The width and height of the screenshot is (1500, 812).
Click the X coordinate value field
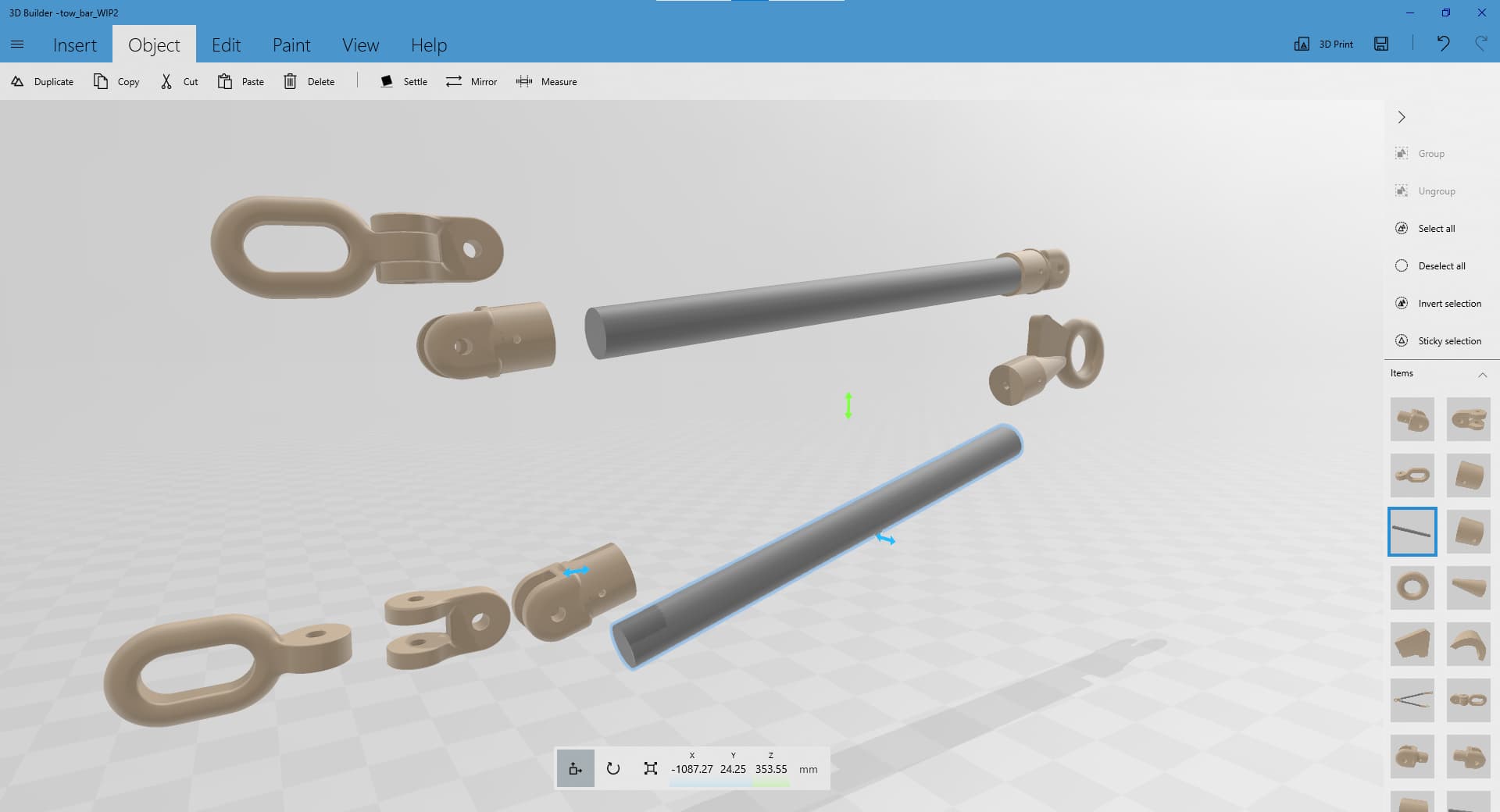(691, 769)
